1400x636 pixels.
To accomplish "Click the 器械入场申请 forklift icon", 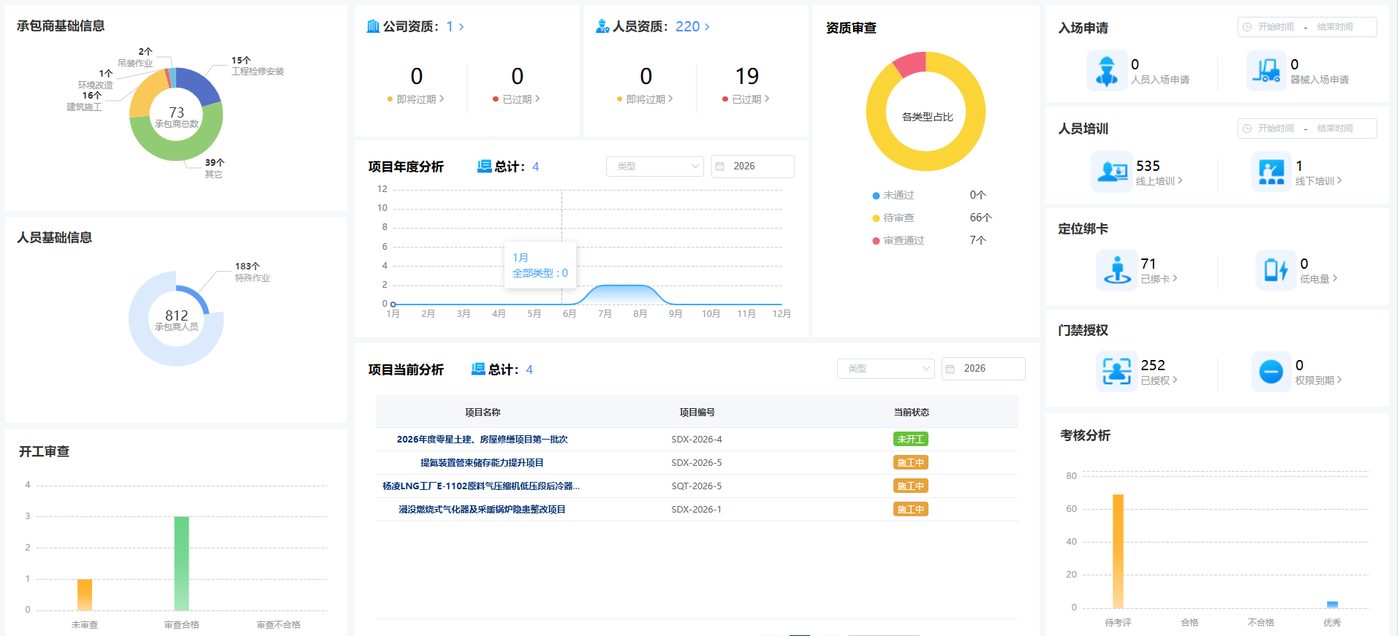I will (x=1267, y=71).
